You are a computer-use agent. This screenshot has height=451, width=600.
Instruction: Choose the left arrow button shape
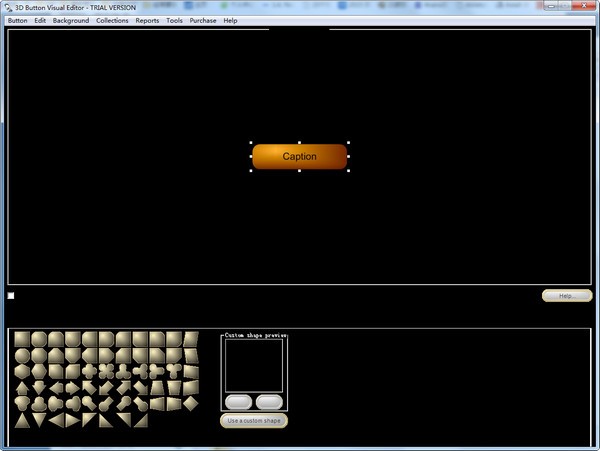pos(56,388)
